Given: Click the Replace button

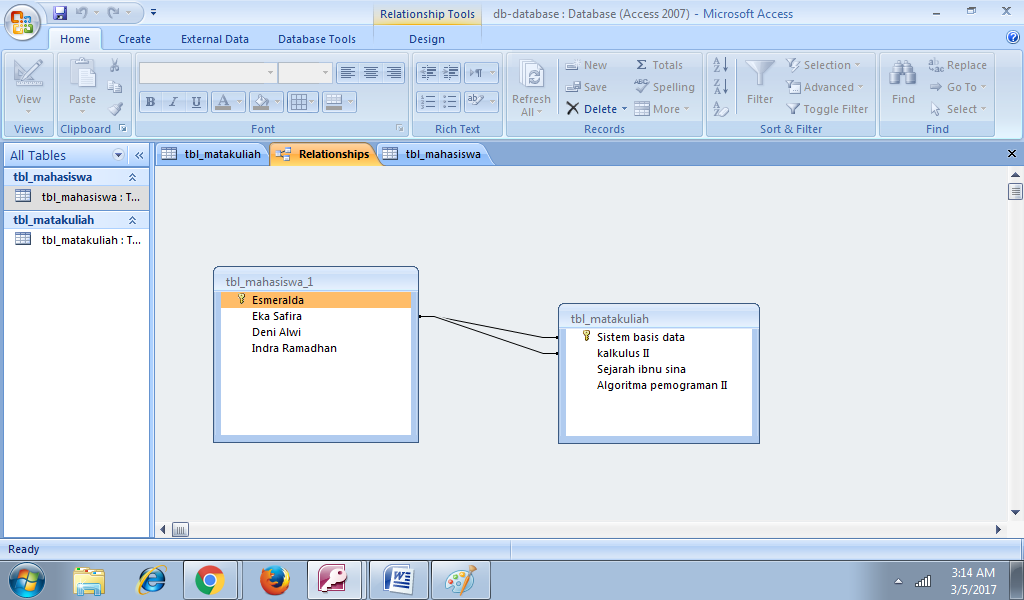Looking at the screenshot, I should click(x=958, y=64).
